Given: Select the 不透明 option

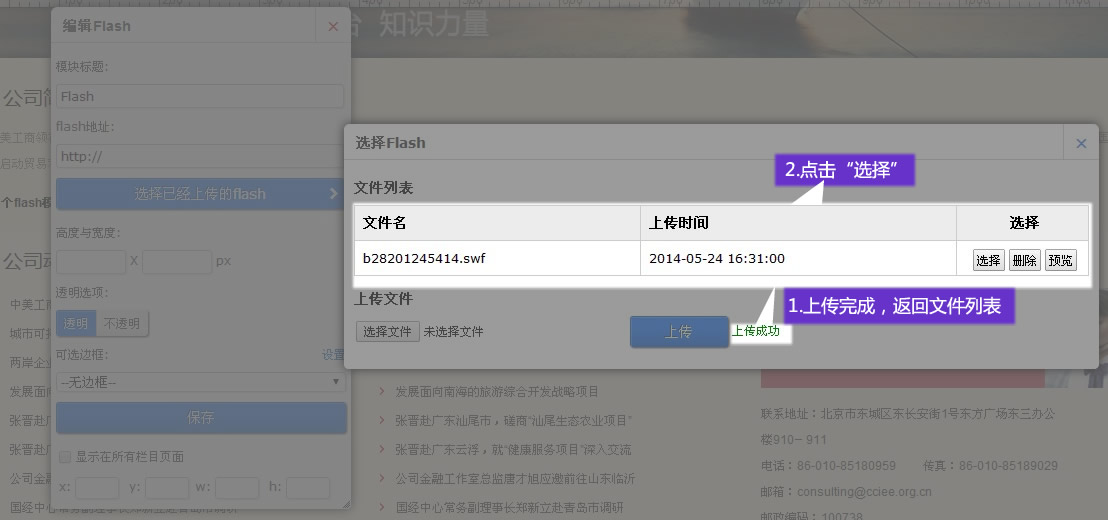Looking at the screenshot, I should click(122, 323).
